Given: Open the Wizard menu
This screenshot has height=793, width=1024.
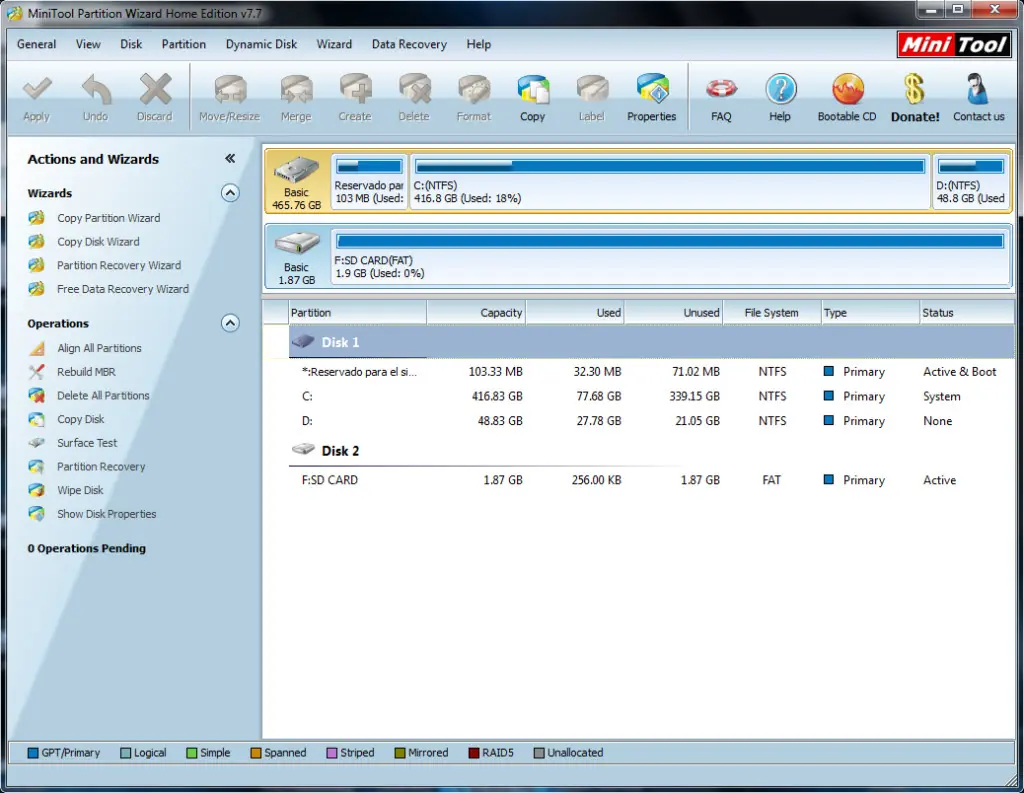Looking at the screenshot, I should [334, 44].
